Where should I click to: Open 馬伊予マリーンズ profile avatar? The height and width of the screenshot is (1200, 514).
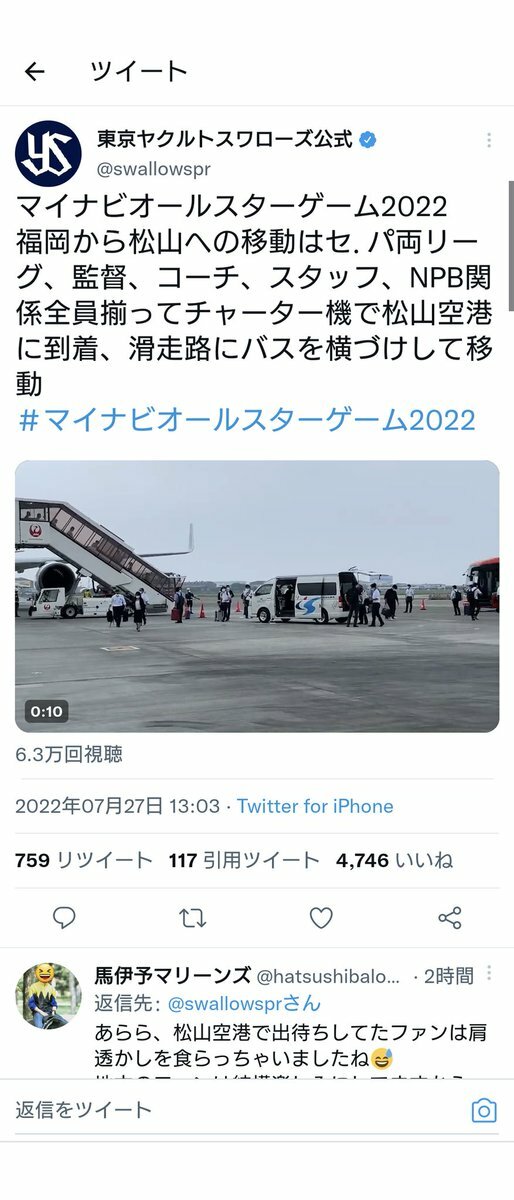[48, 996]
